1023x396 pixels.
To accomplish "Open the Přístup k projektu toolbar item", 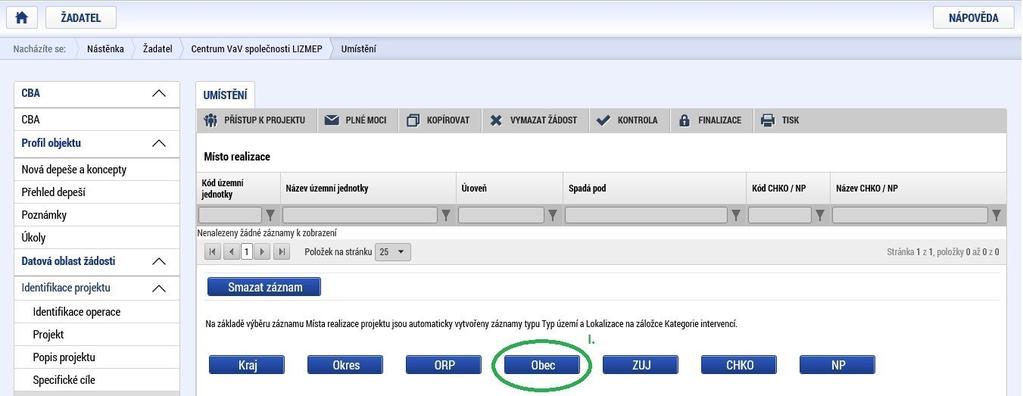I will coord(254,120).
